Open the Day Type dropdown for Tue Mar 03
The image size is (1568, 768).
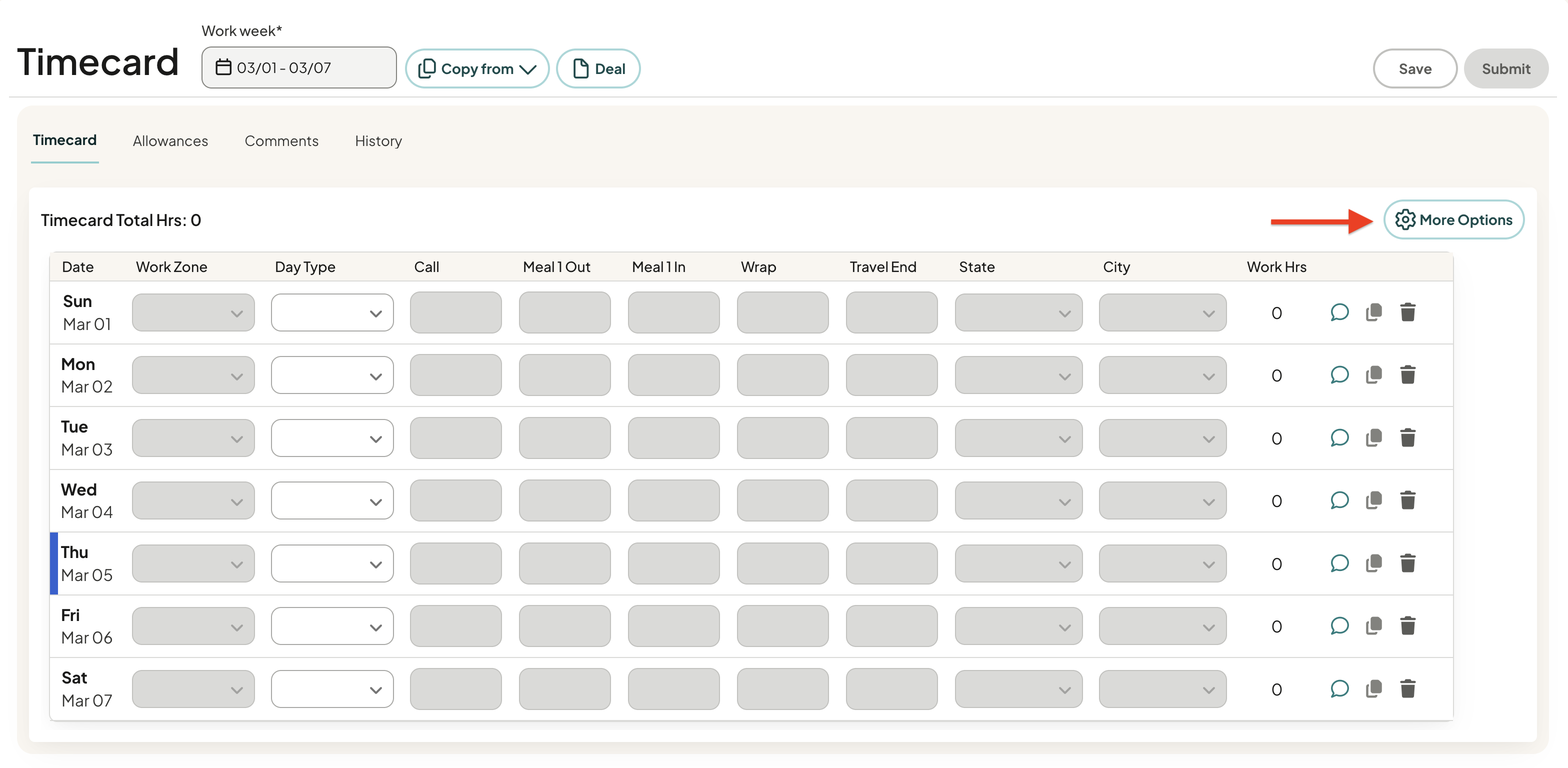click(332, 438)
